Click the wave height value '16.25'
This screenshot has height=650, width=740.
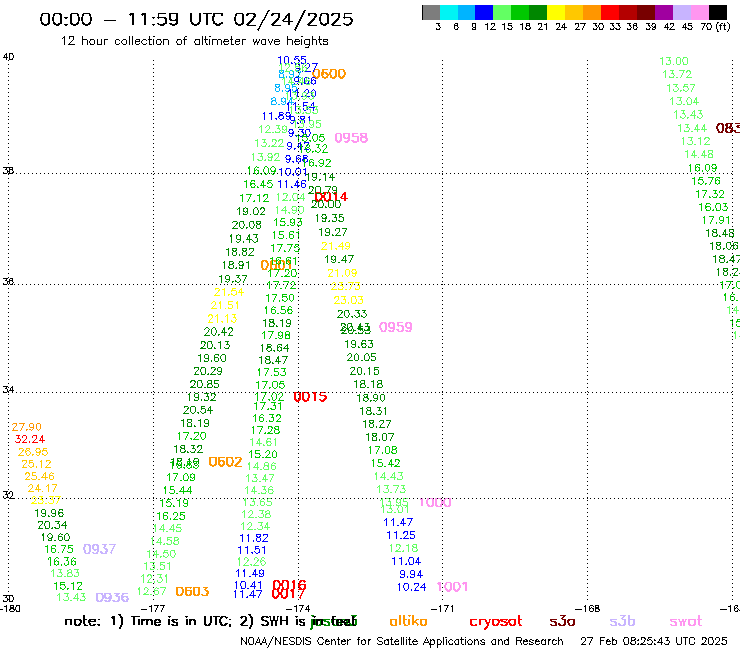[x=171, y=516]
